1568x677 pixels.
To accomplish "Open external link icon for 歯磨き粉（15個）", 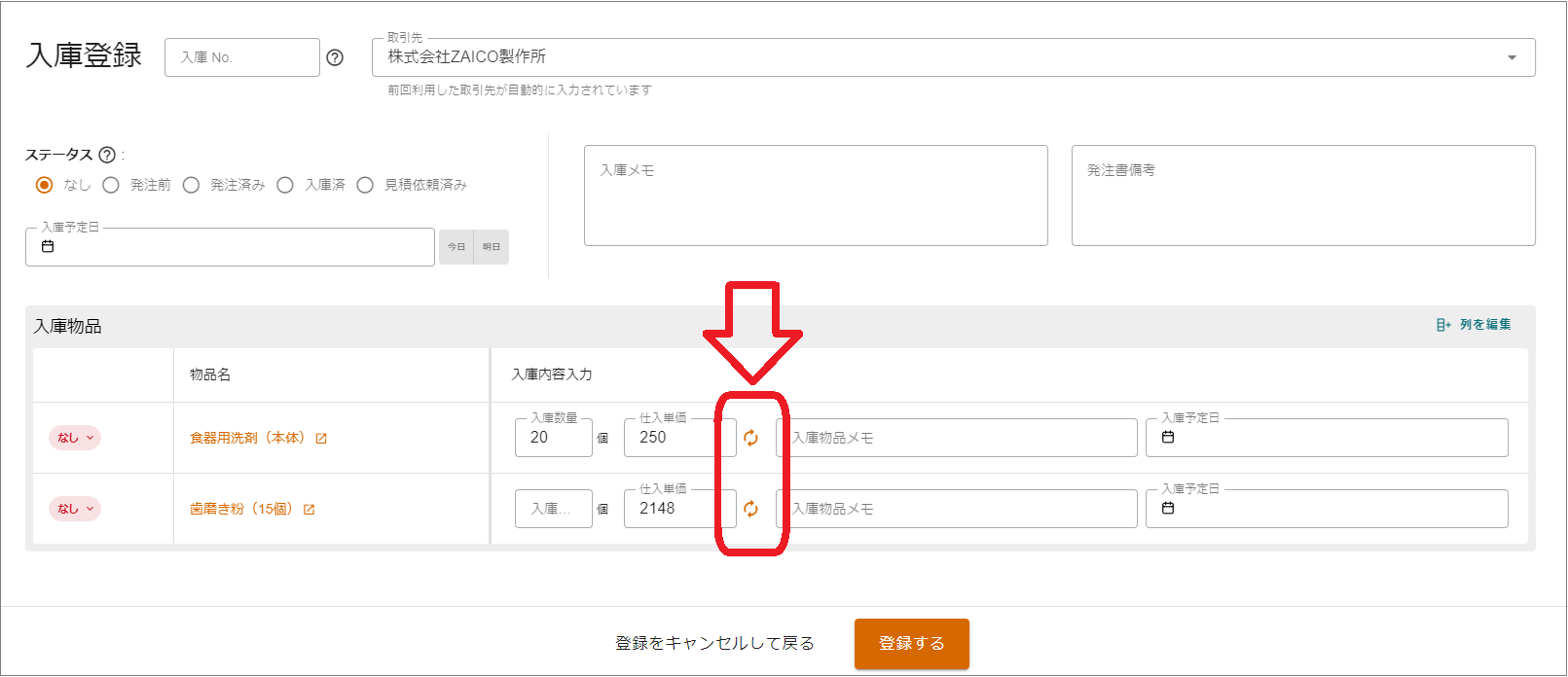I will pos(309,510).
